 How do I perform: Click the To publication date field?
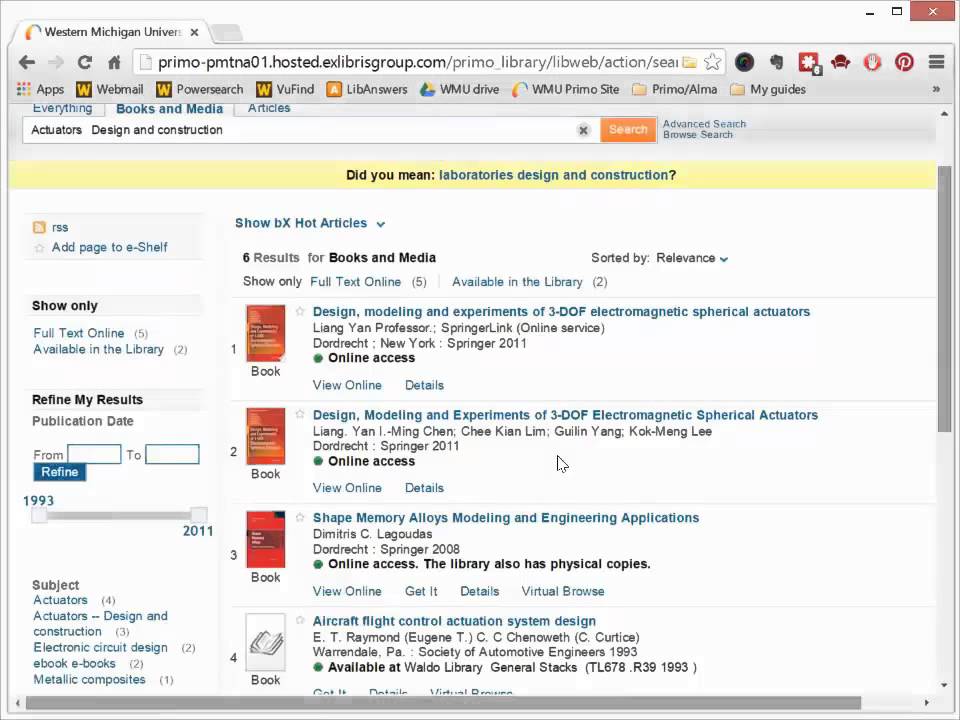[x=172, y=454]
